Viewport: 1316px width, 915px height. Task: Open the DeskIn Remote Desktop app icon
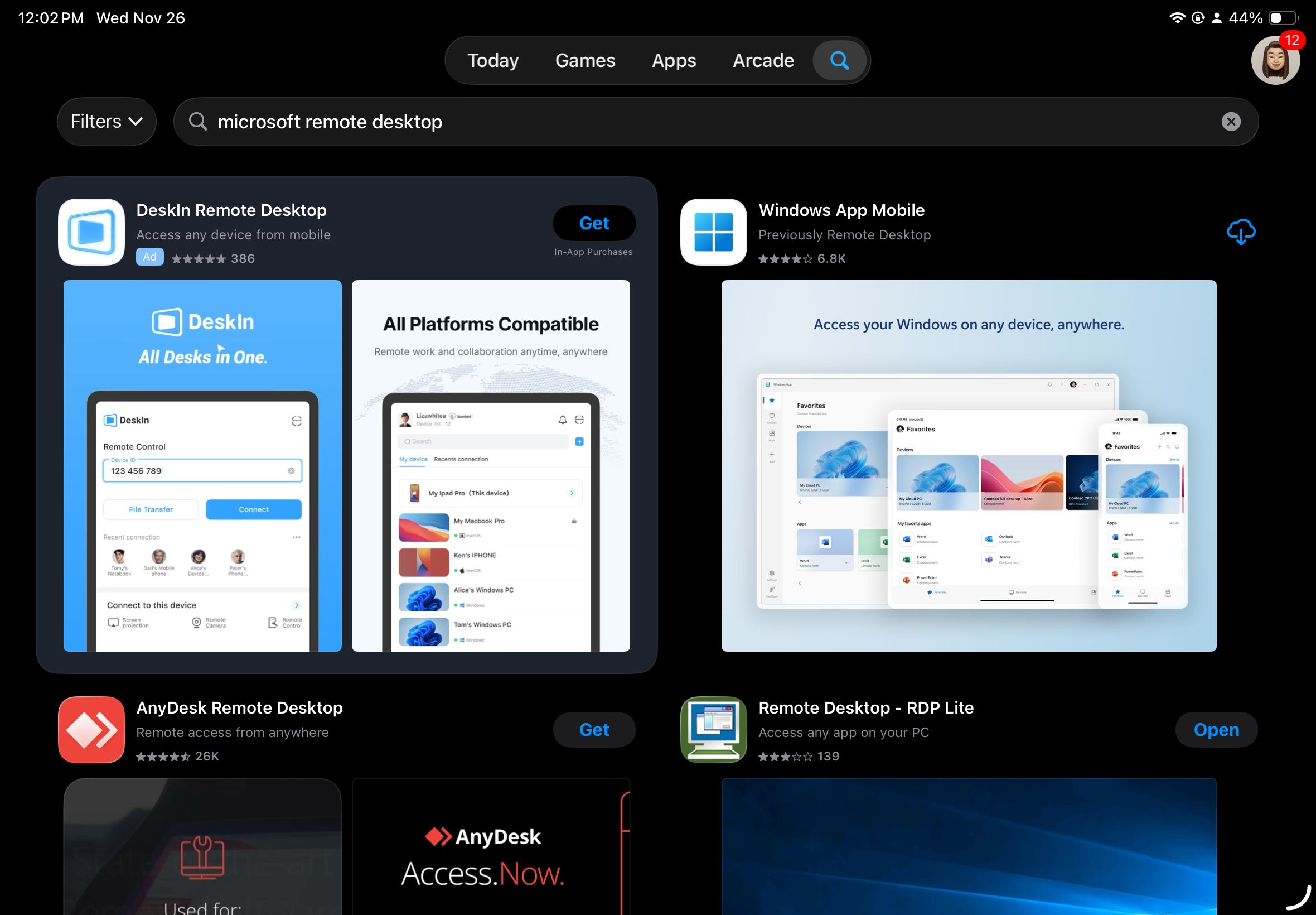(x=90, y=232)
